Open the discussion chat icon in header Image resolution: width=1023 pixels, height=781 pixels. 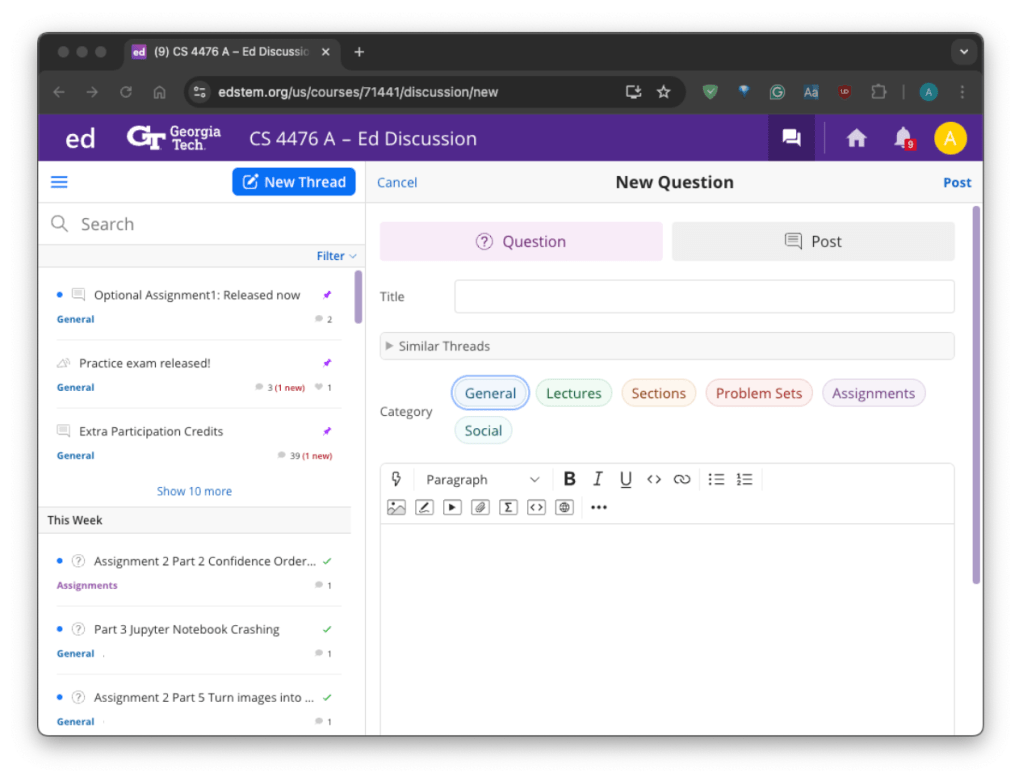point(791,138)
